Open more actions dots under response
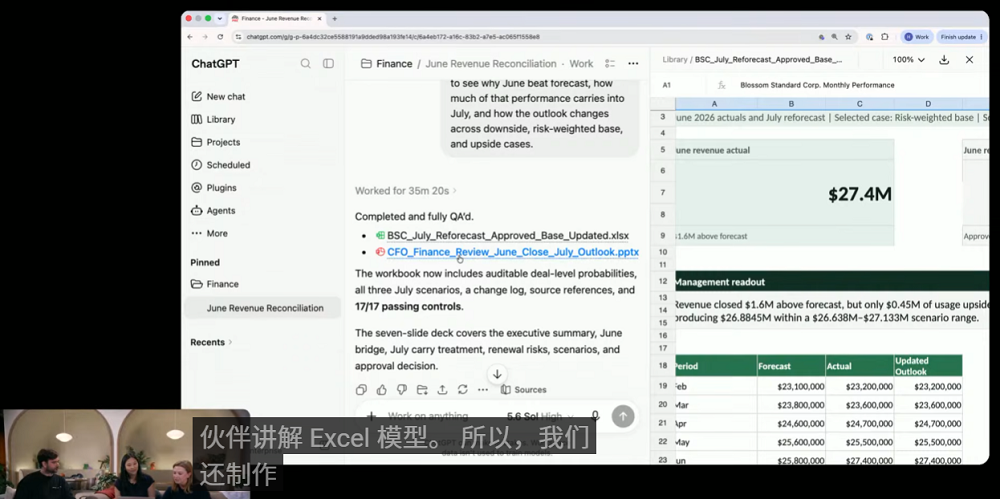The height and width of the screenshot is (499, 1000). [483, 390]
